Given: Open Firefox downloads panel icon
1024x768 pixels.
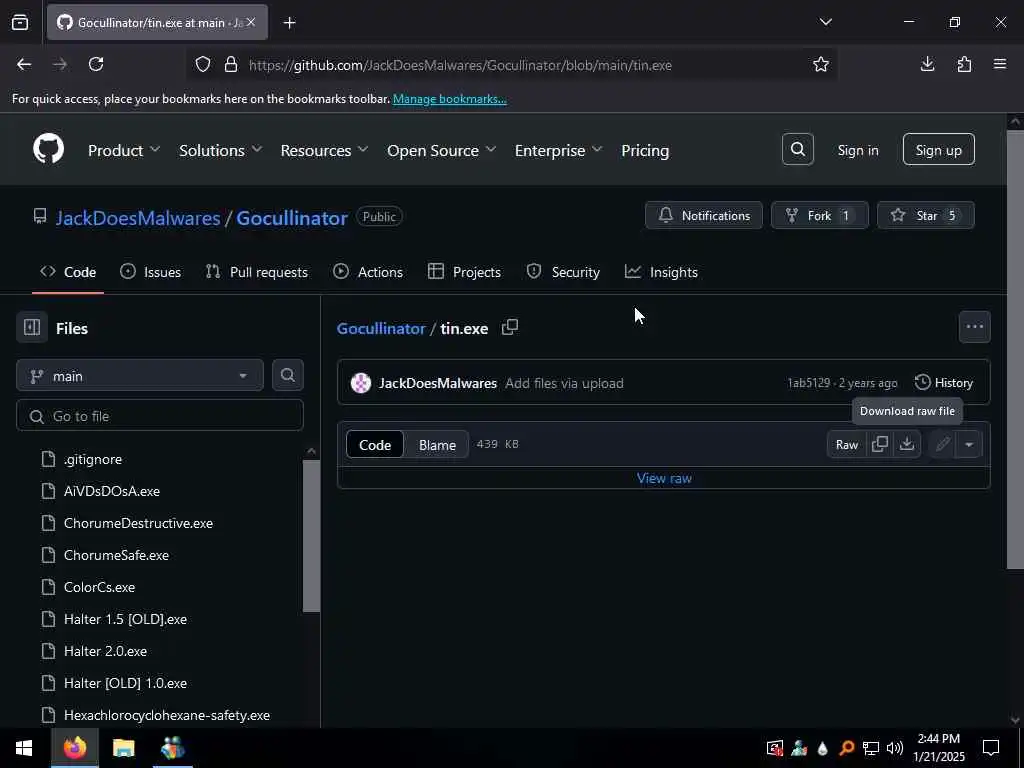Looking at the screenshot, I should point(927,64).
